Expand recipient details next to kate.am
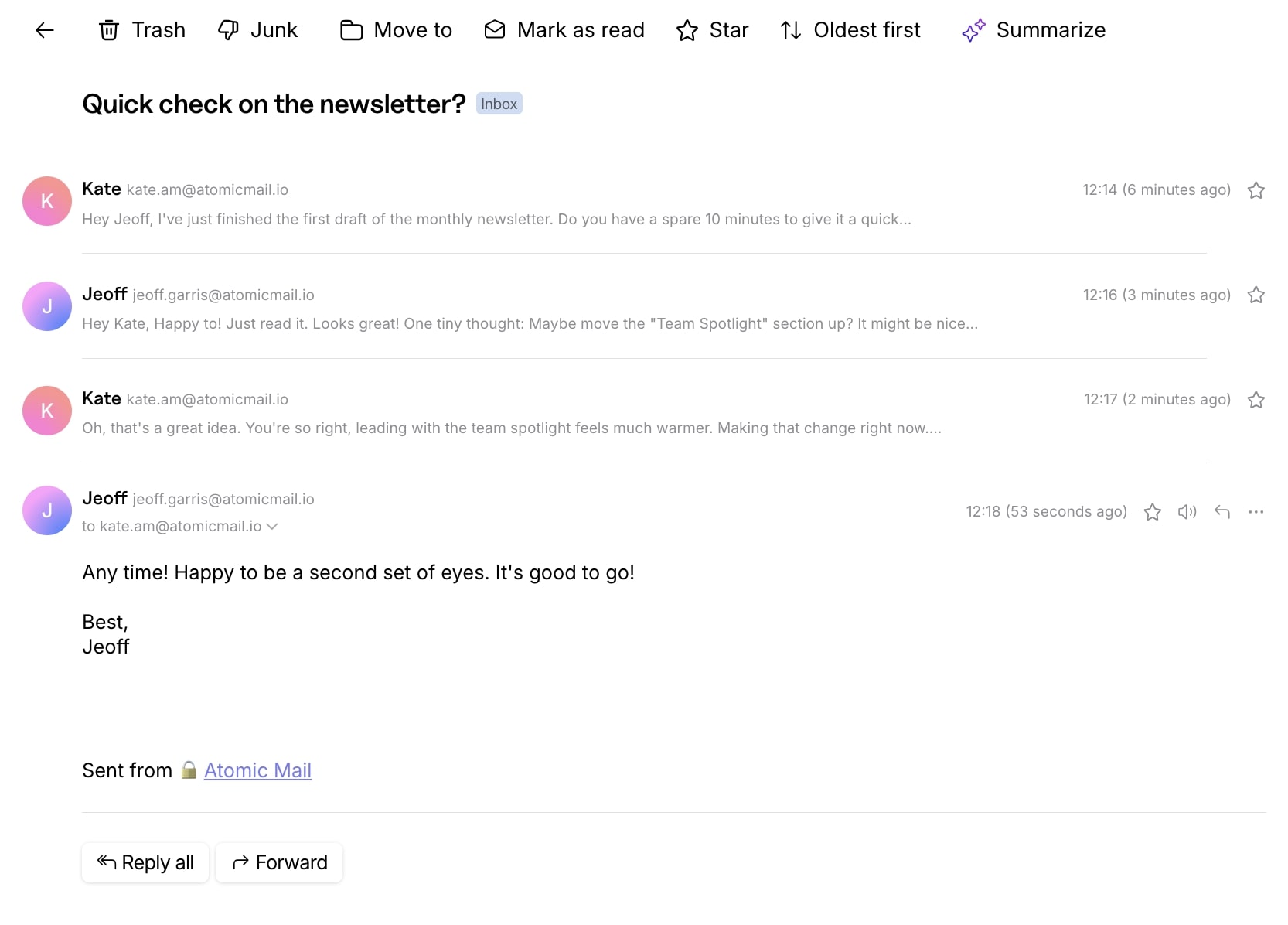Viewport: 1288px width, 925px height. (272, 527)
